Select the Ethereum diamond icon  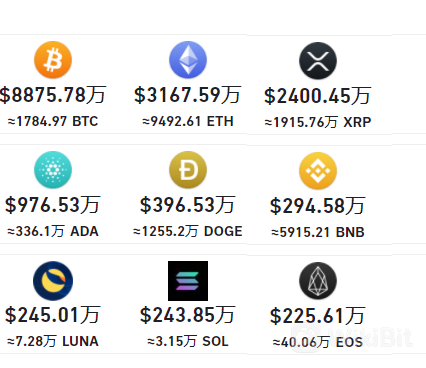[x=188, y=60]
